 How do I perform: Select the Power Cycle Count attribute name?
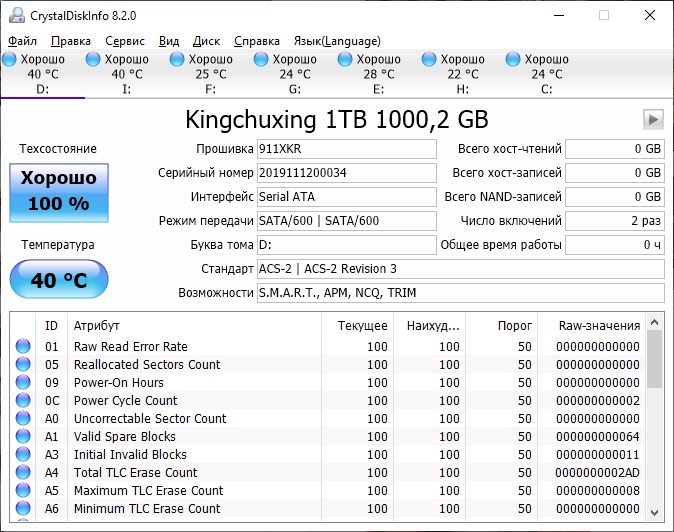pos(125,401)
